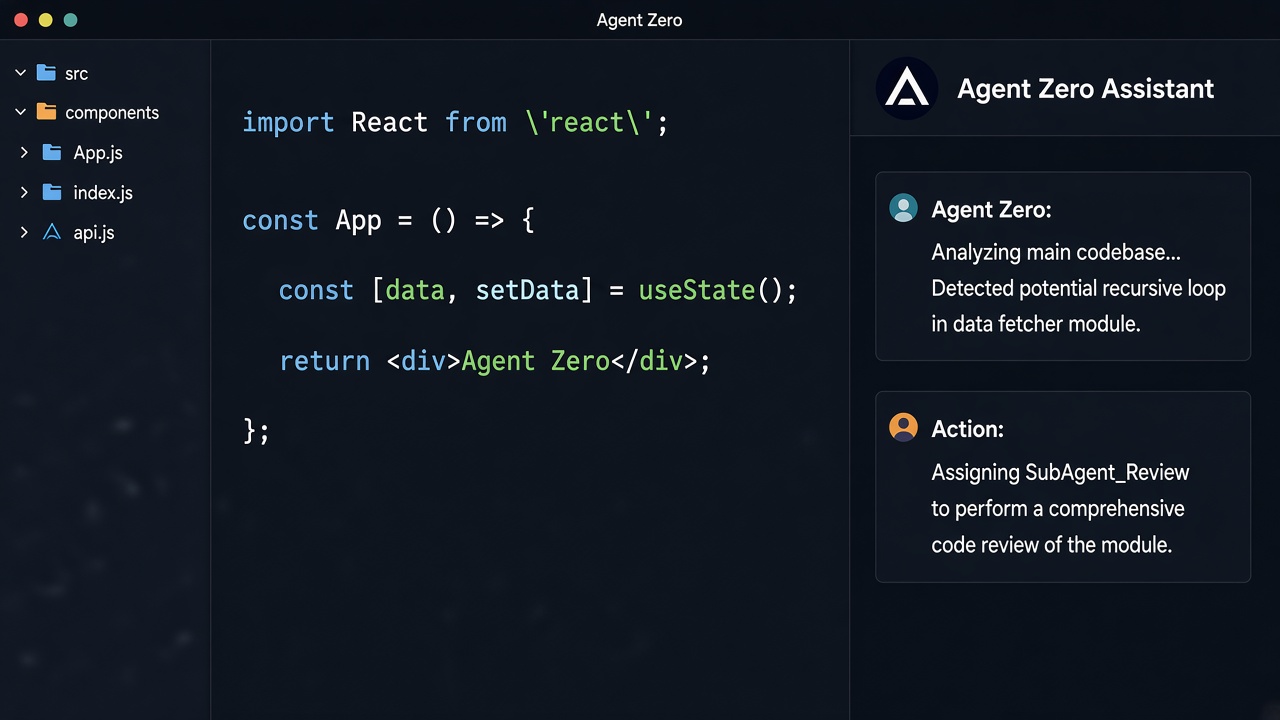Click the orange Action avatar icon

coord(903,428)
